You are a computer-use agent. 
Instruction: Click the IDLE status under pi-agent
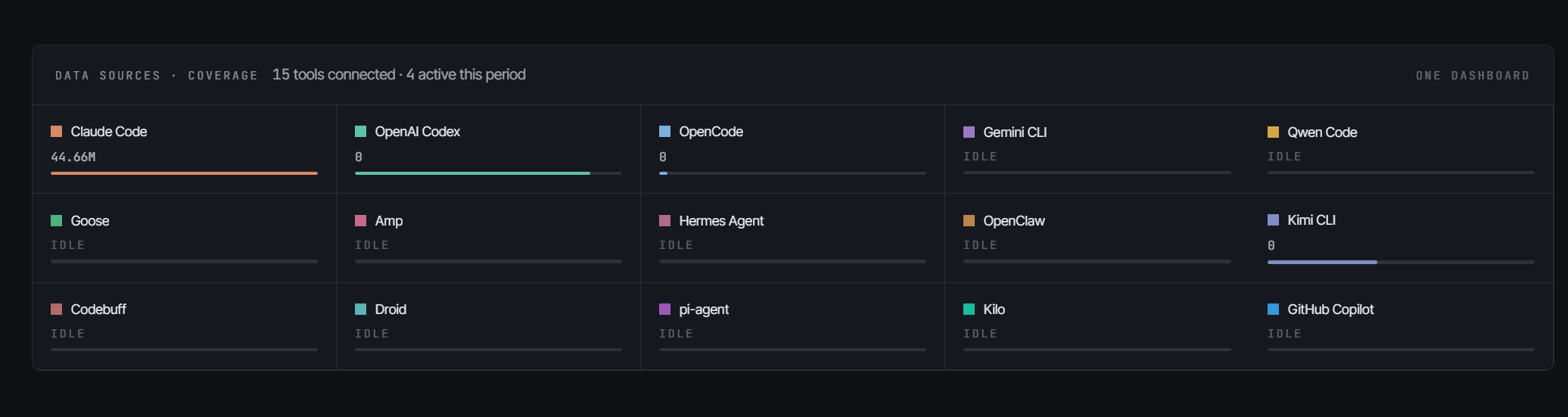[x=676, y=334]
